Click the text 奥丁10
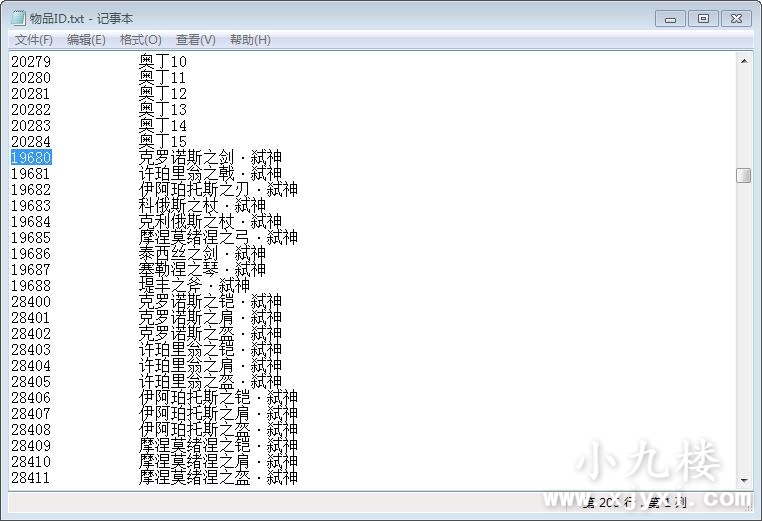Screen dimensions: 762x521 [x=163, y=62]
